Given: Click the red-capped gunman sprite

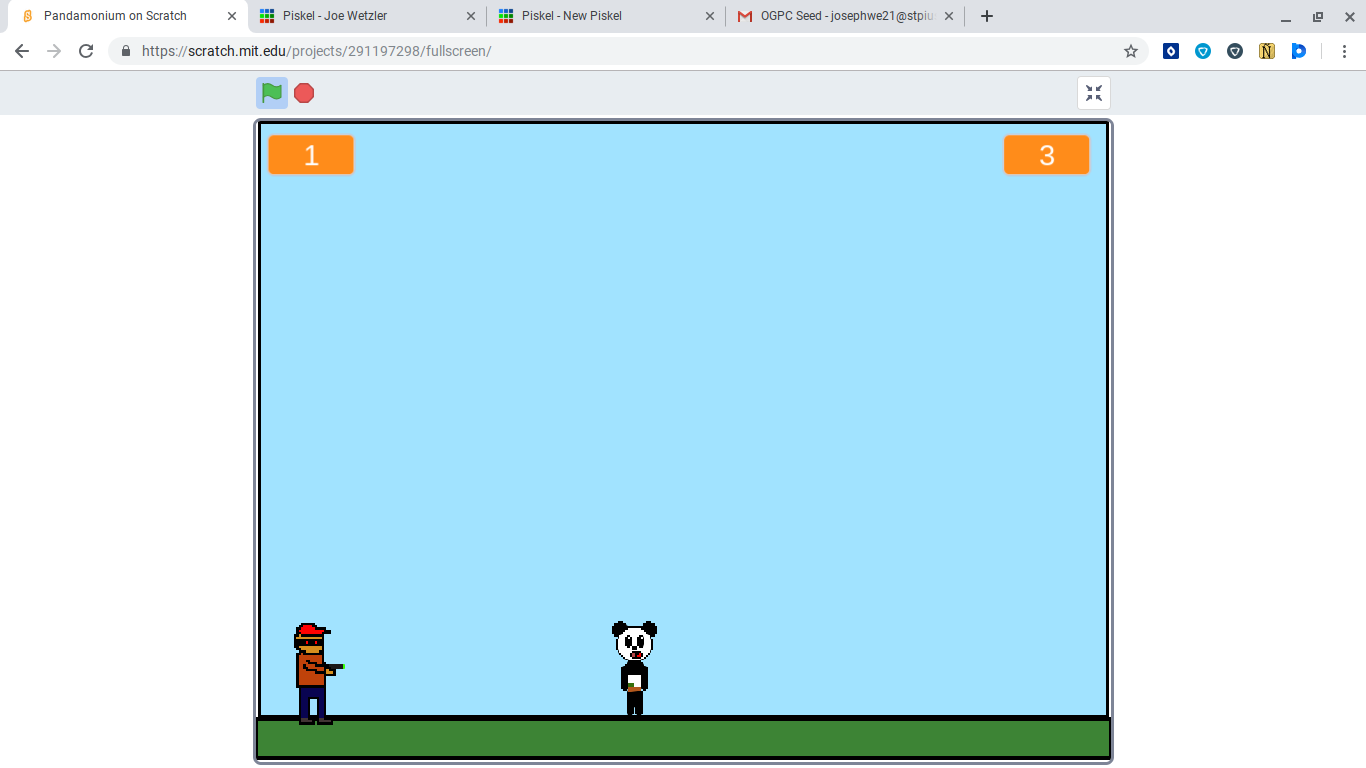Looking at the screenshot, I should [314, 673].
